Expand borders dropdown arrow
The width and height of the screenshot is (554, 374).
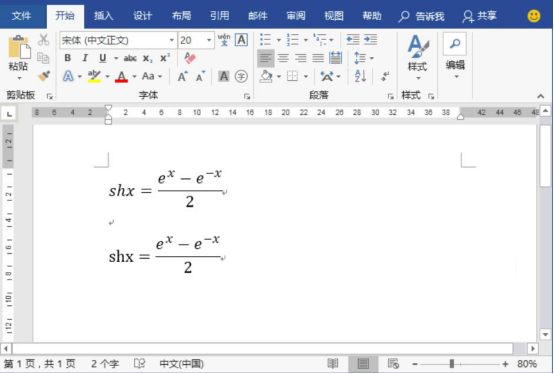306,76
